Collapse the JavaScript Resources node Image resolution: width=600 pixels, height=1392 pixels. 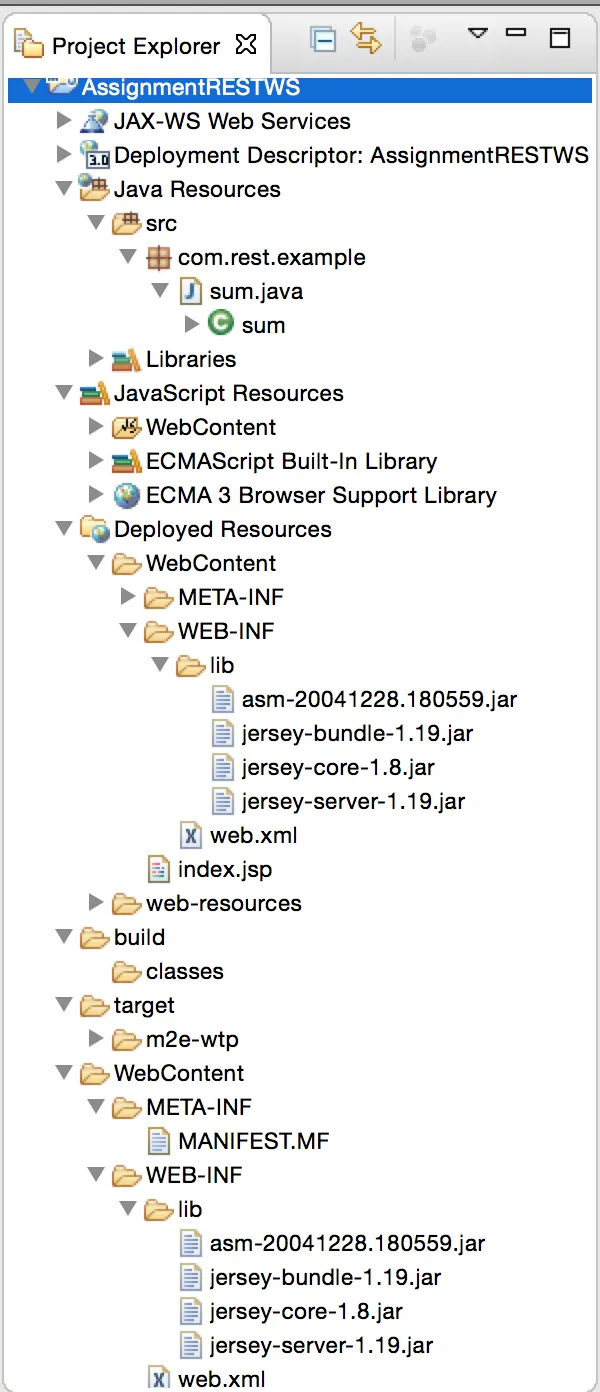64,393
